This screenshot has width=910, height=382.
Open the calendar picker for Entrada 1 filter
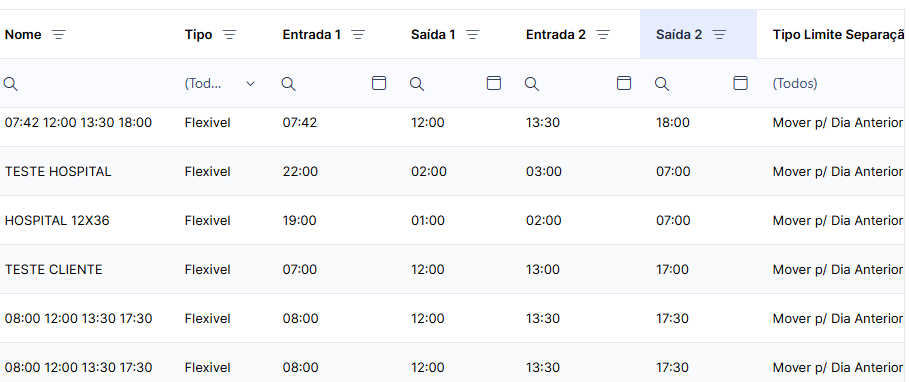378,83
